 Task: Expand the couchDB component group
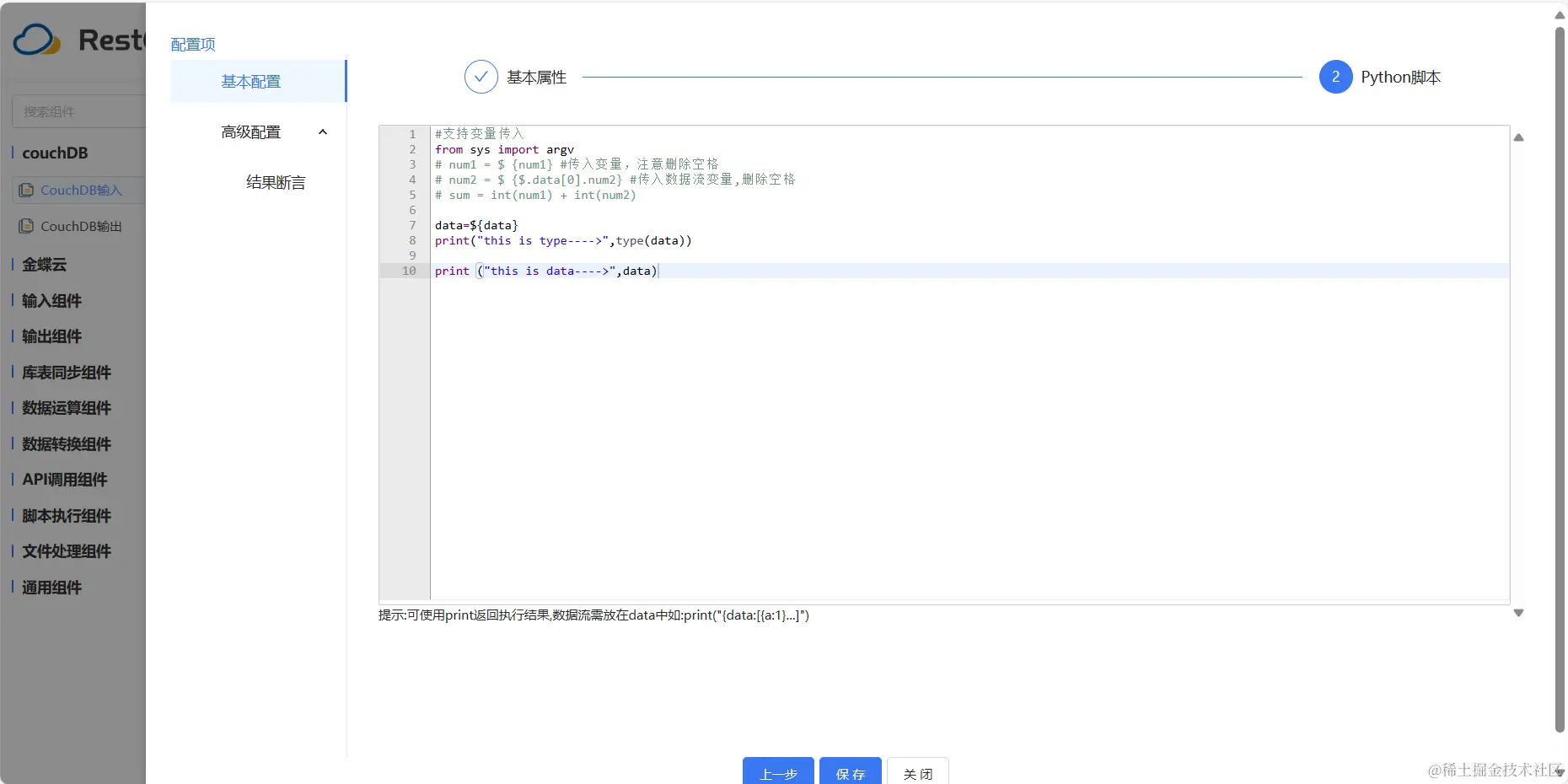point(55,153)
